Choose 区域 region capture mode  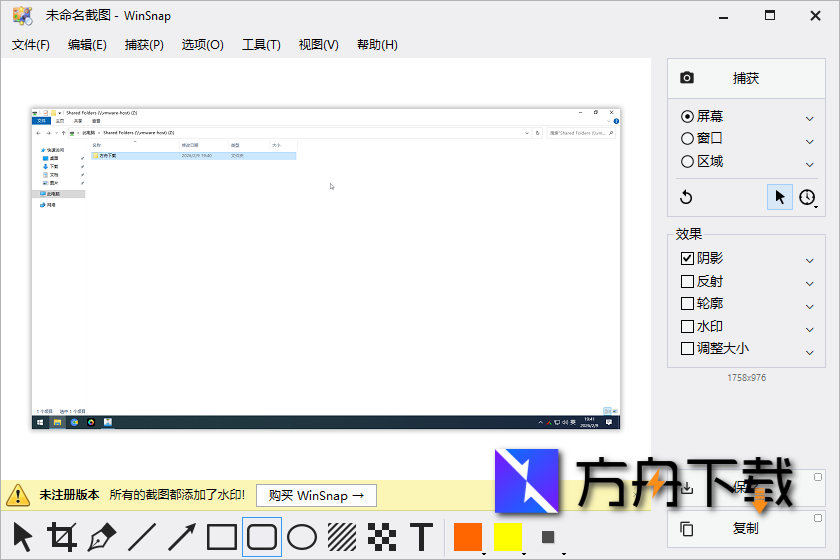702,161
